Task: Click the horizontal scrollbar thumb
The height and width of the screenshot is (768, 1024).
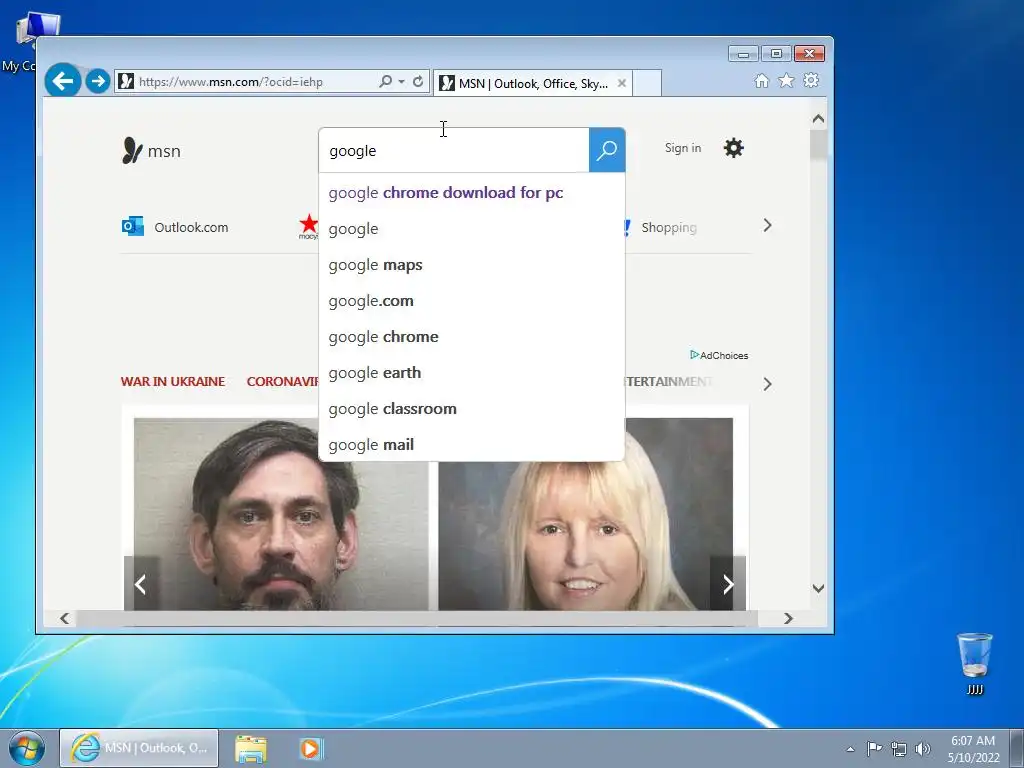Action: (417, 618)
